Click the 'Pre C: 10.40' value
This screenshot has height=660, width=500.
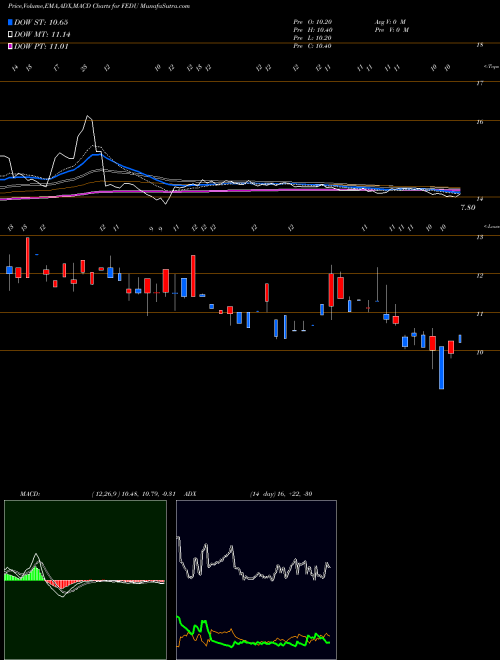point(312,46)
